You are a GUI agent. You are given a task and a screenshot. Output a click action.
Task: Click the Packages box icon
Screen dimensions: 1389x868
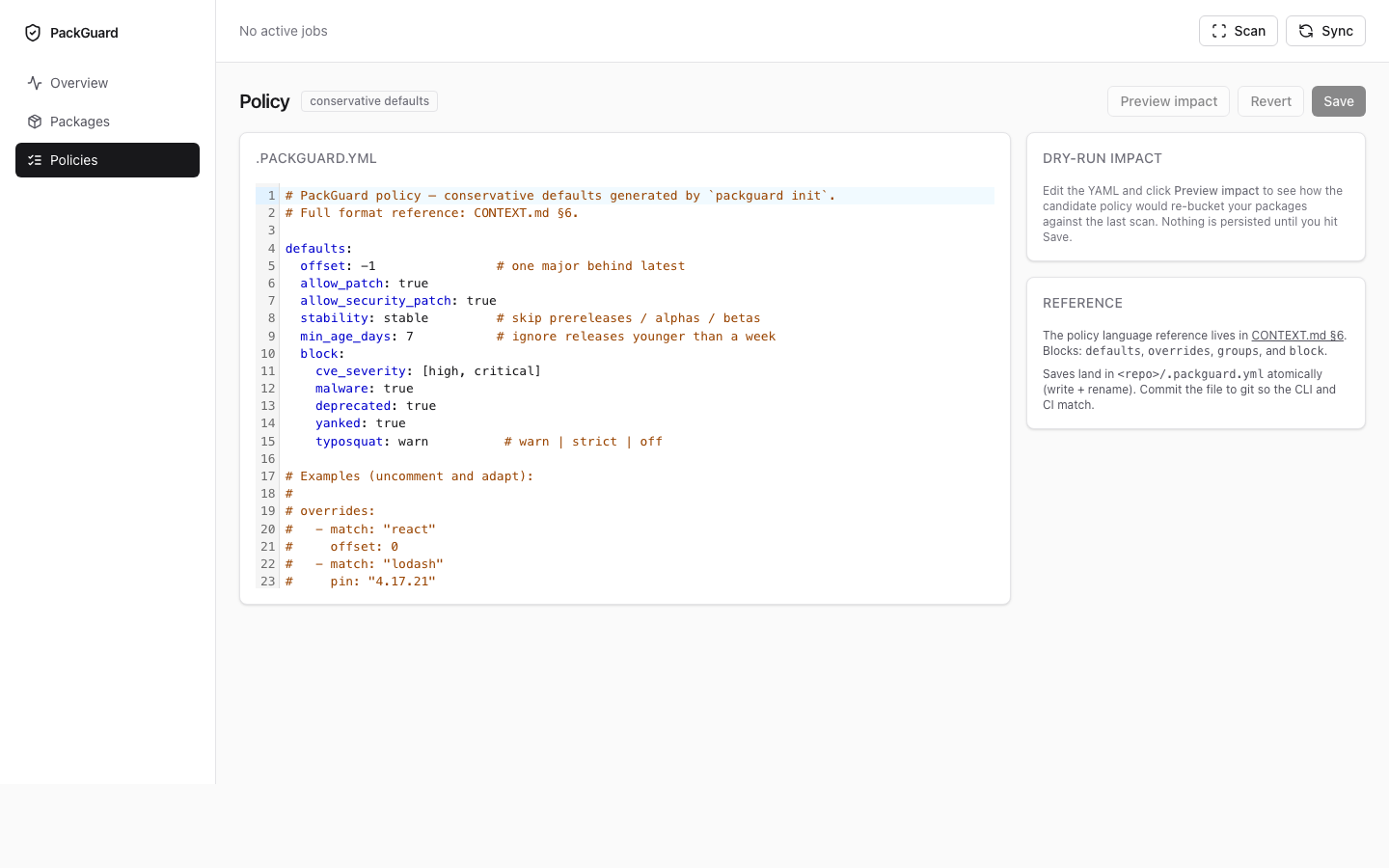coord(35,122)
